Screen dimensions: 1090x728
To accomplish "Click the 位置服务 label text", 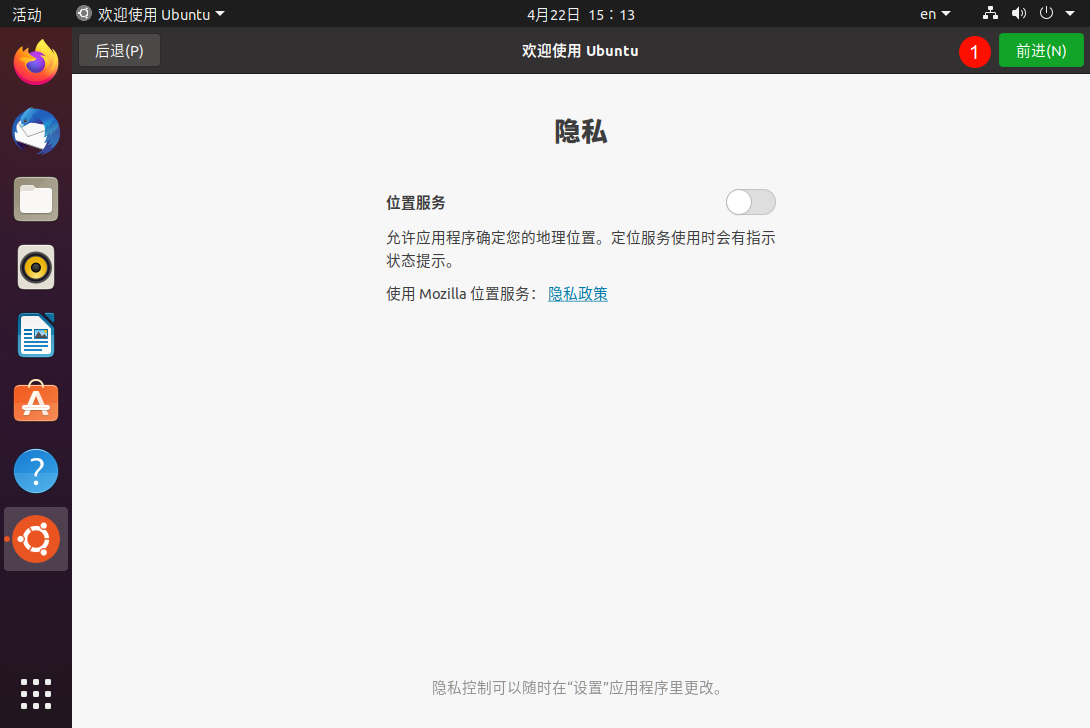I will [416, 203].
